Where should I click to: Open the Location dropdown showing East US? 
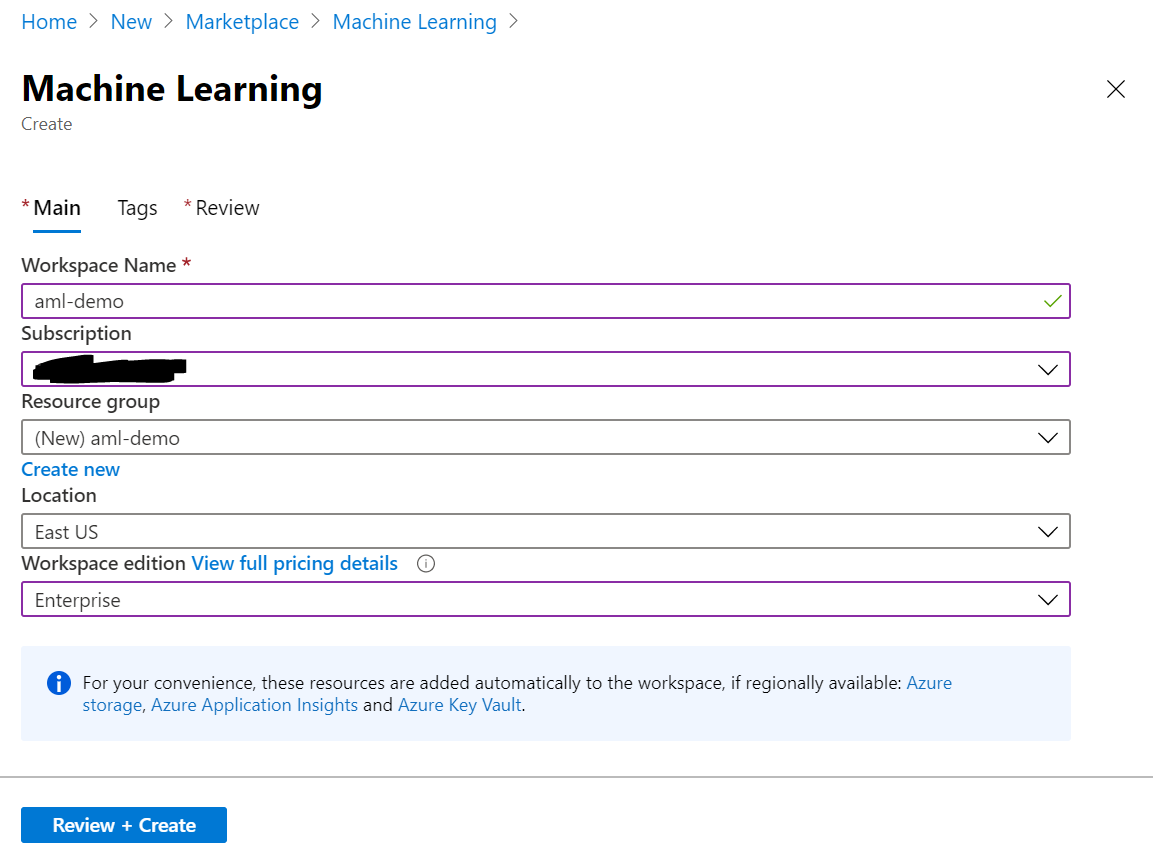pyautogui.click(x=546, y=532)
